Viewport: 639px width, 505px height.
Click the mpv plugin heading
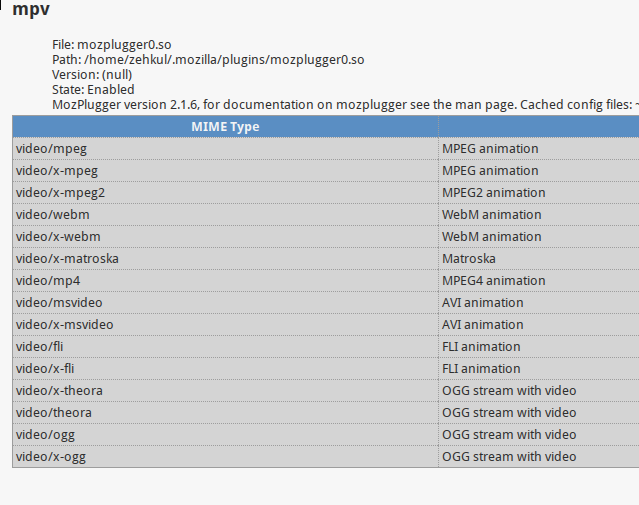tap(31, 9)
